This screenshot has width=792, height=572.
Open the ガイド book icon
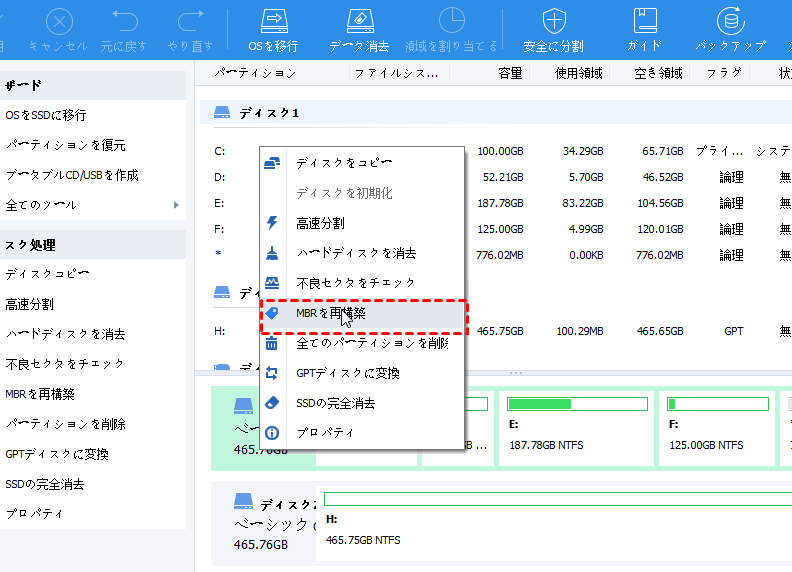pyautogui.click(x=645, y=21)
